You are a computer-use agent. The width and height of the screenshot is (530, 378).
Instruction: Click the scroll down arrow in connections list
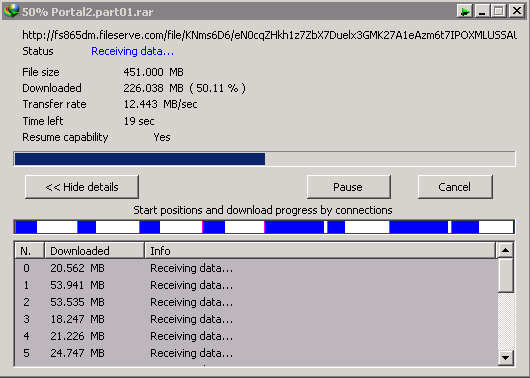(506, 357)
